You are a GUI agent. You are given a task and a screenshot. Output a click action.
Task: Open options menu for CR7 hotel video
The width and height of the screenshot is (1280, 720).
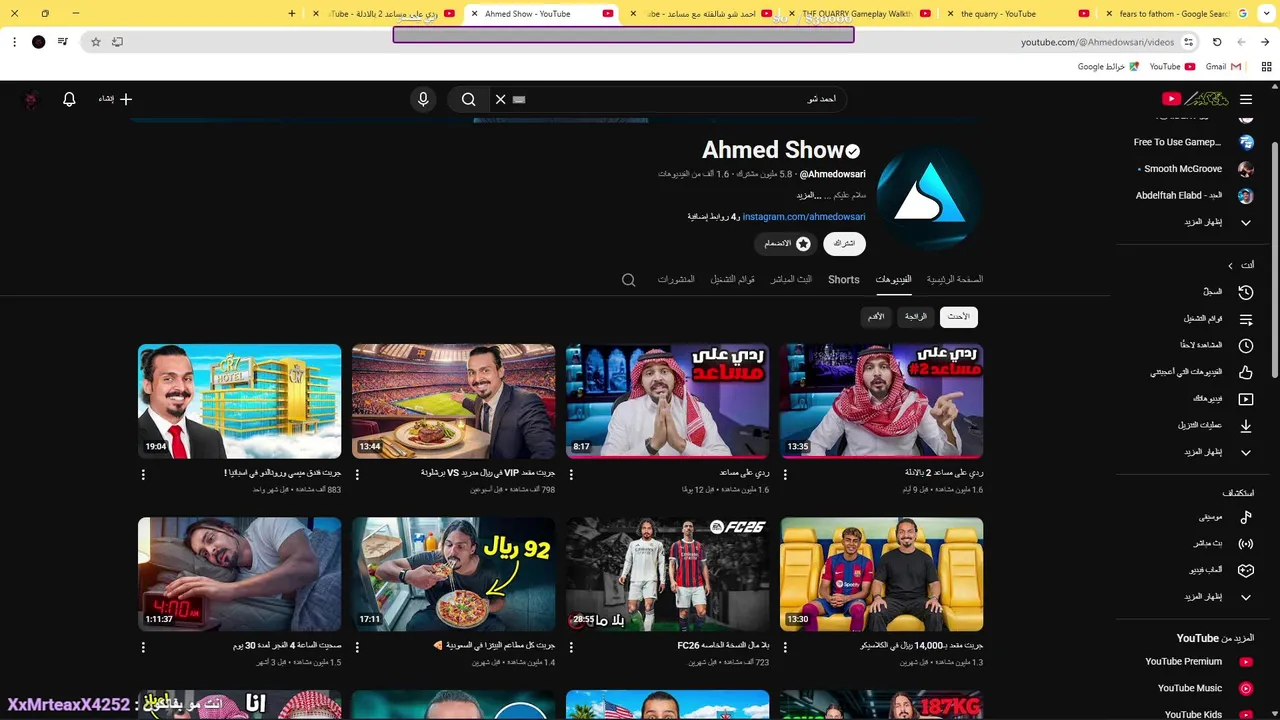point(143,475)
